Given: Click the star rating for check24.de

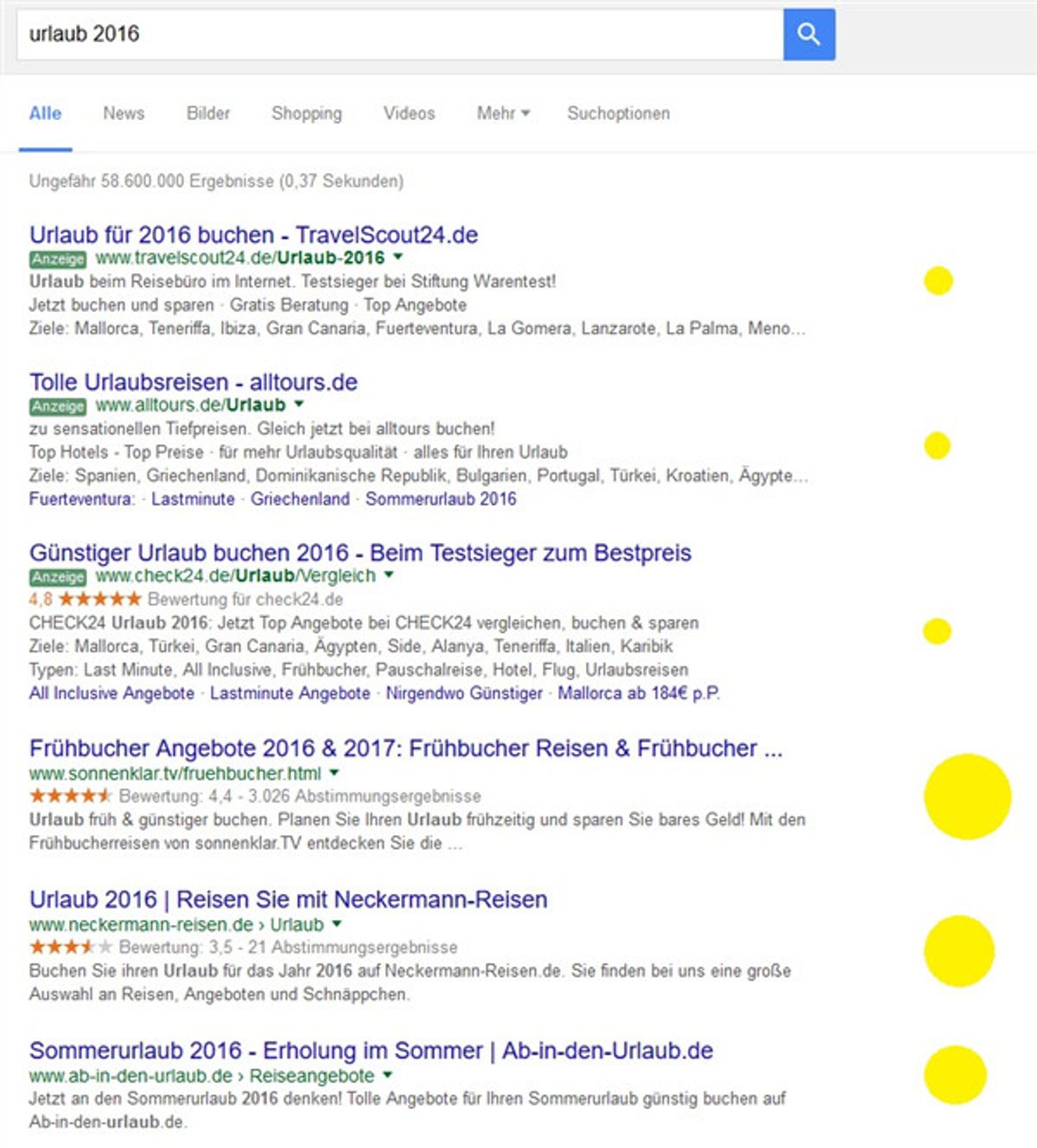Looking at the screenshot, I should pyautogui.click(x=99, y=598).
